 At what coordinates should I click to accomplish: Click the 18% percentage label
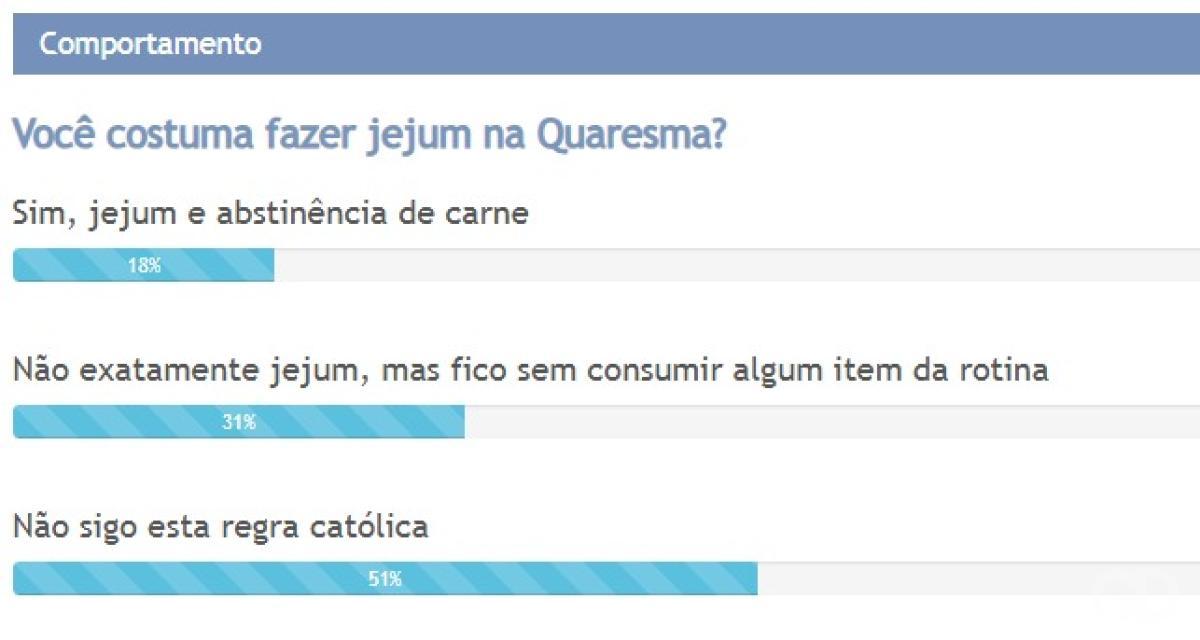click(x=144, y=266)
